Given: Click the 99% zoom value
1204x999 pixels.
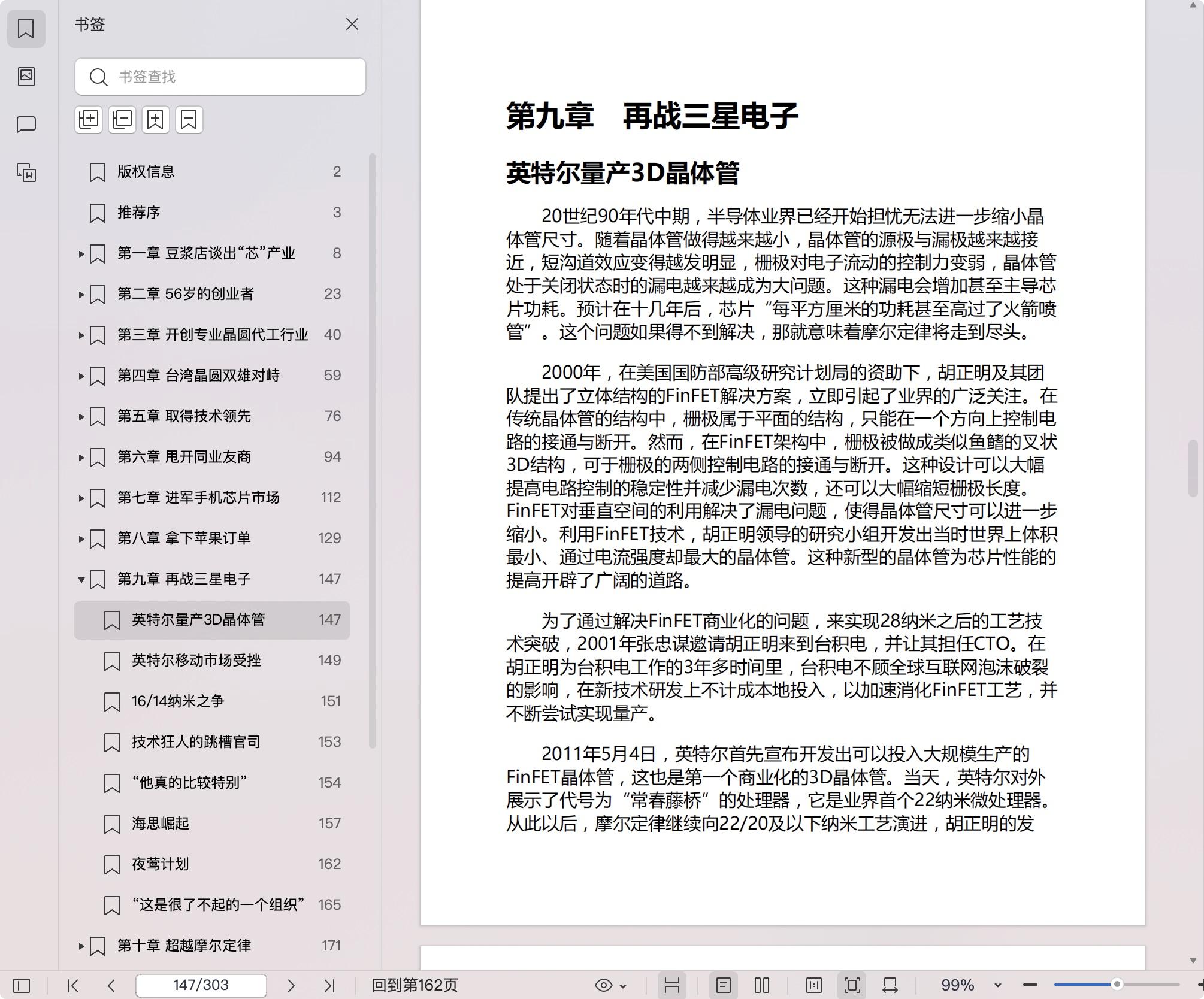Looking at the screenshot, I should click(957, 985).
